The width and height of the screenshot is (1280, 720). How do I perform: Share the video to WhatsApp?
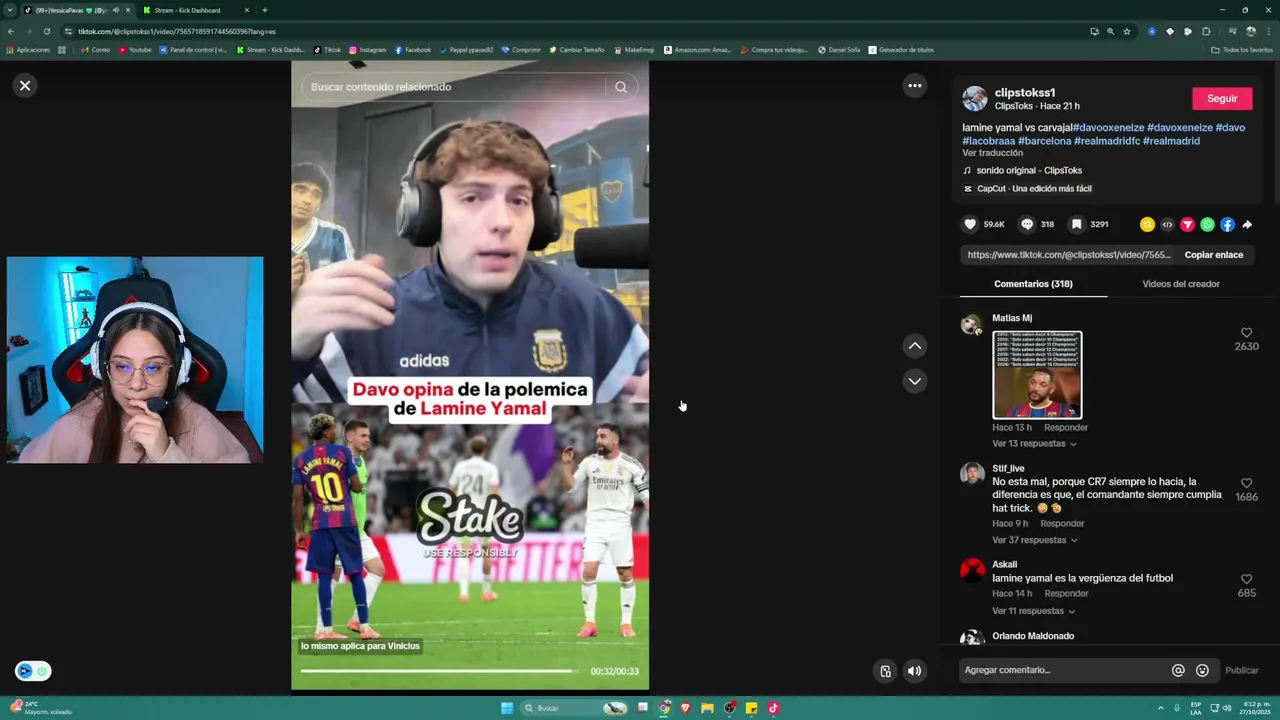click(x=1207, y=225)
